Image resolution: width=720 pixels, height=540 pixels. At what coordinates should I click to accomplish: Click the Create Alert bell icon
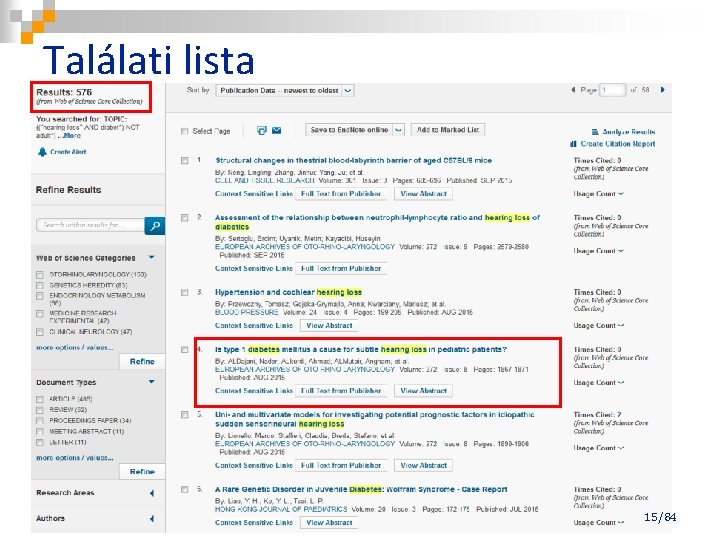(42, 152)
